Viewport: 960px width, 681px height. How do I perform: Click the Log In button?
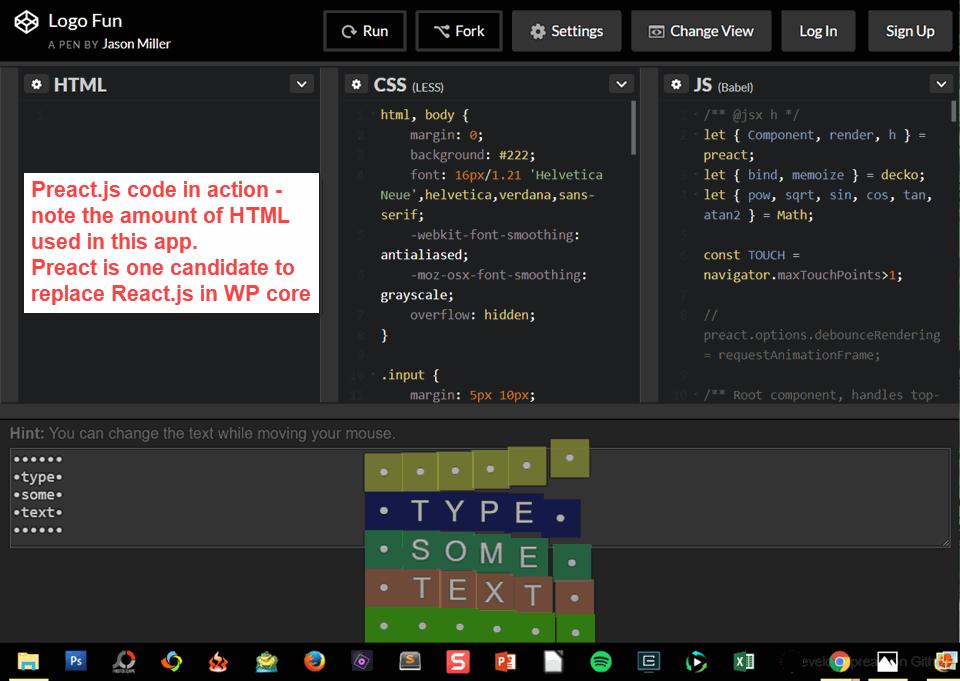pyautogui.click(x=818, y=31)
